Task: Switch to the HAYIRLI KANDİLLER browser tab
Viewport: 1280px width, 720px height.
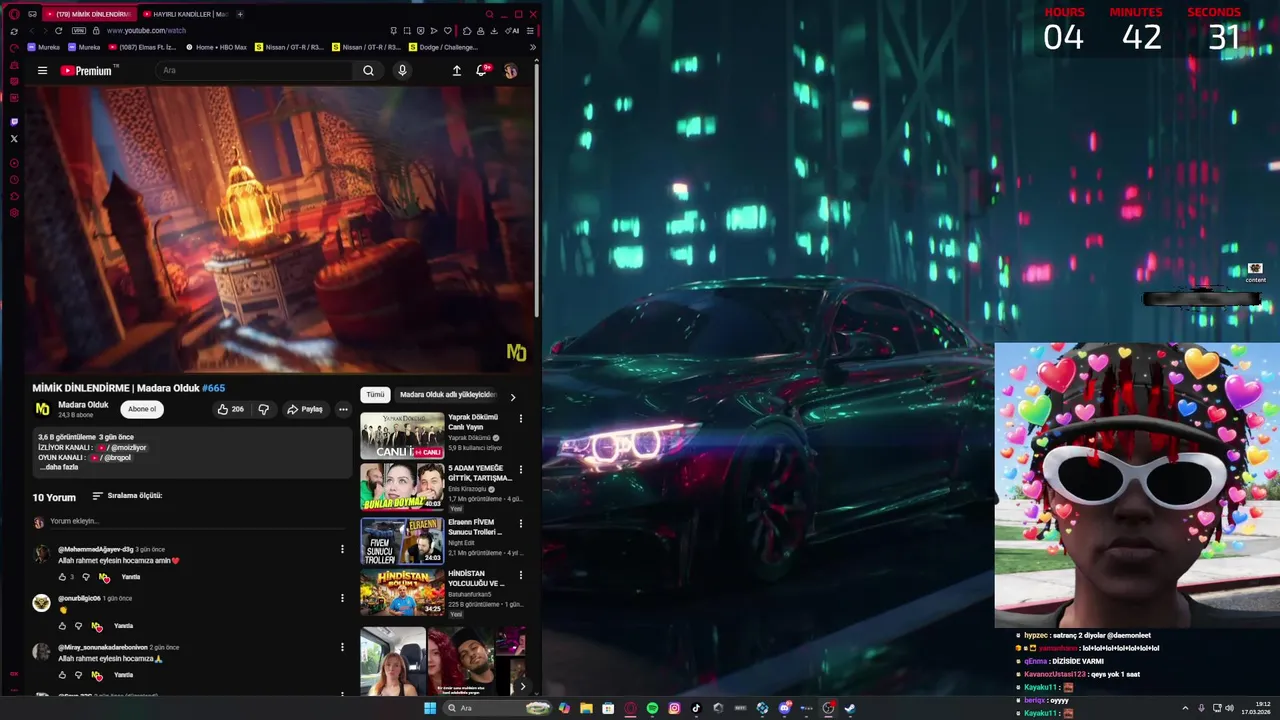Action: coord(186,14)
